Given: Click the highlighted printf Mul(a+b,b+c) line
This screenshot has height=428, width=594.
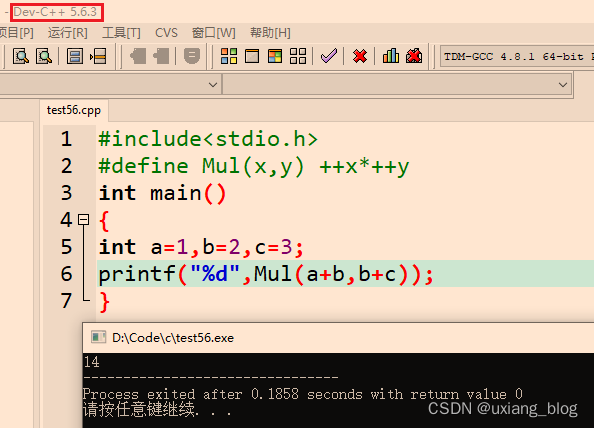Looking at the screenshot, I should pos(266,274).
